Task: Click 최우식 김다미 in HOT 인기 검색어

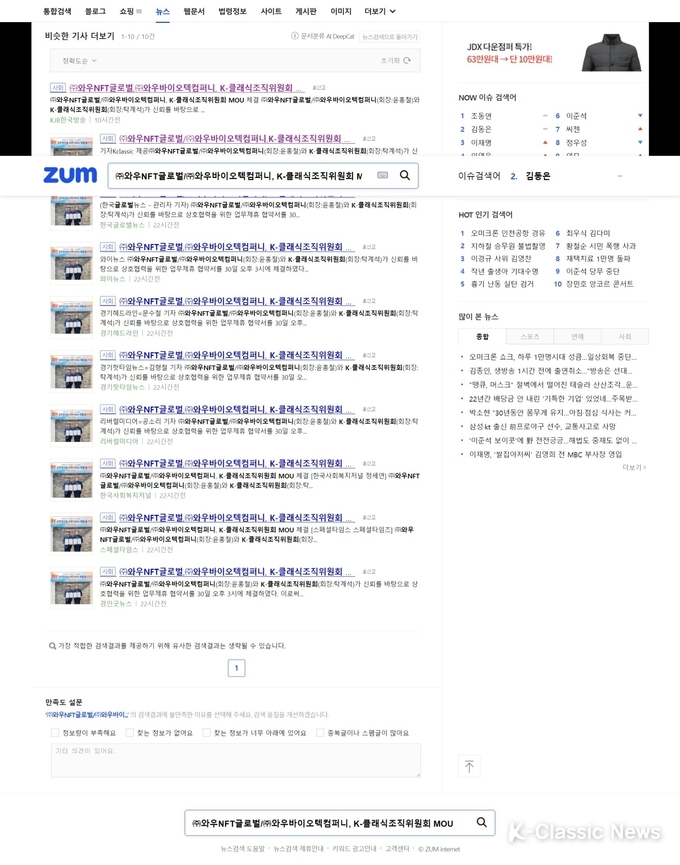Action: (x=588, y=233)
